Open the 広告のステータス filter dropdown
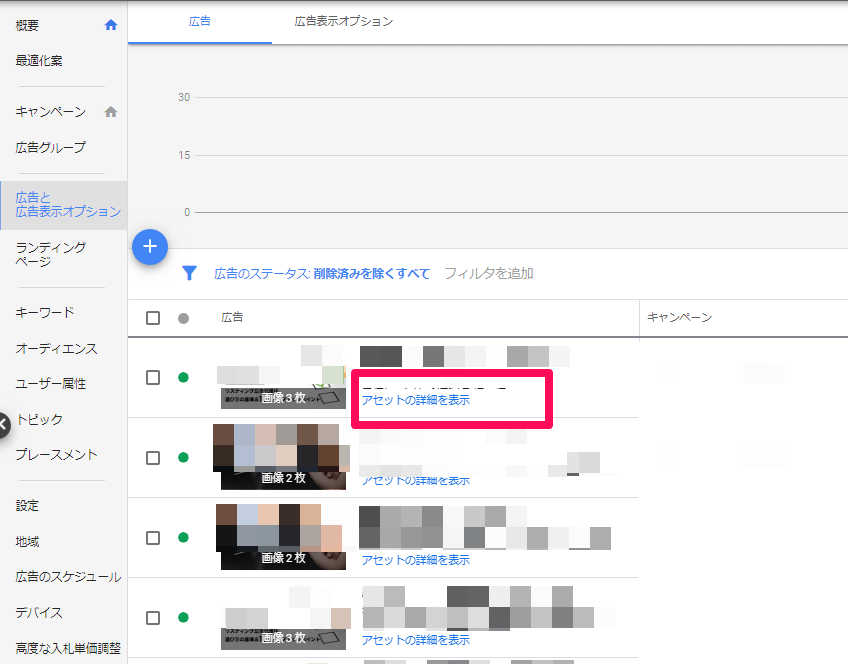The image size is (848, 664). (x=321, y=273)
